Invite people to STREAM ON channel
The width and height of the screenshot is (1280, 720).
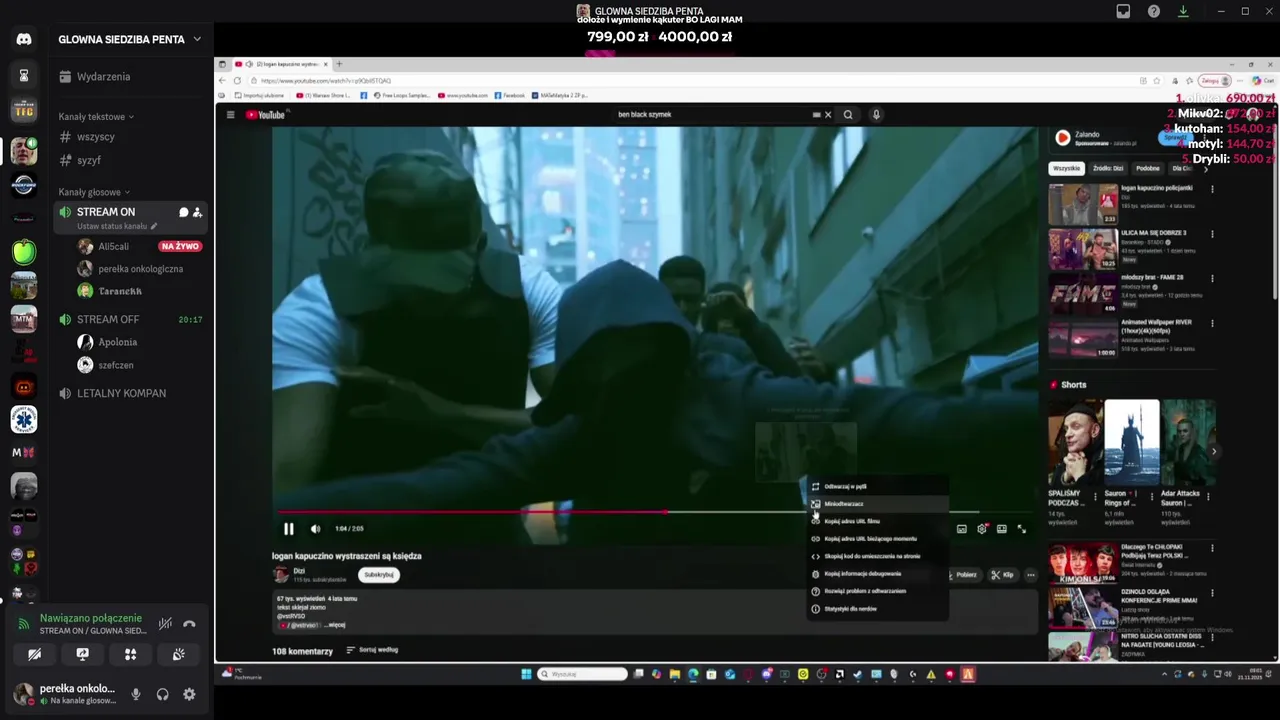[x=197, y=212]
